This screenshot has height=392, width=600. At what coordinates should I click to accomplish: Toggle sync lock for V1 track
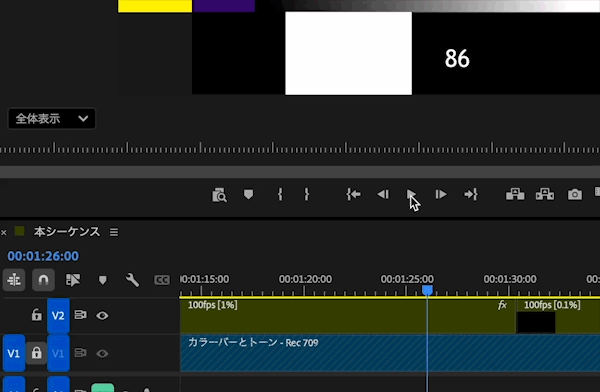[x=80, y=353]
